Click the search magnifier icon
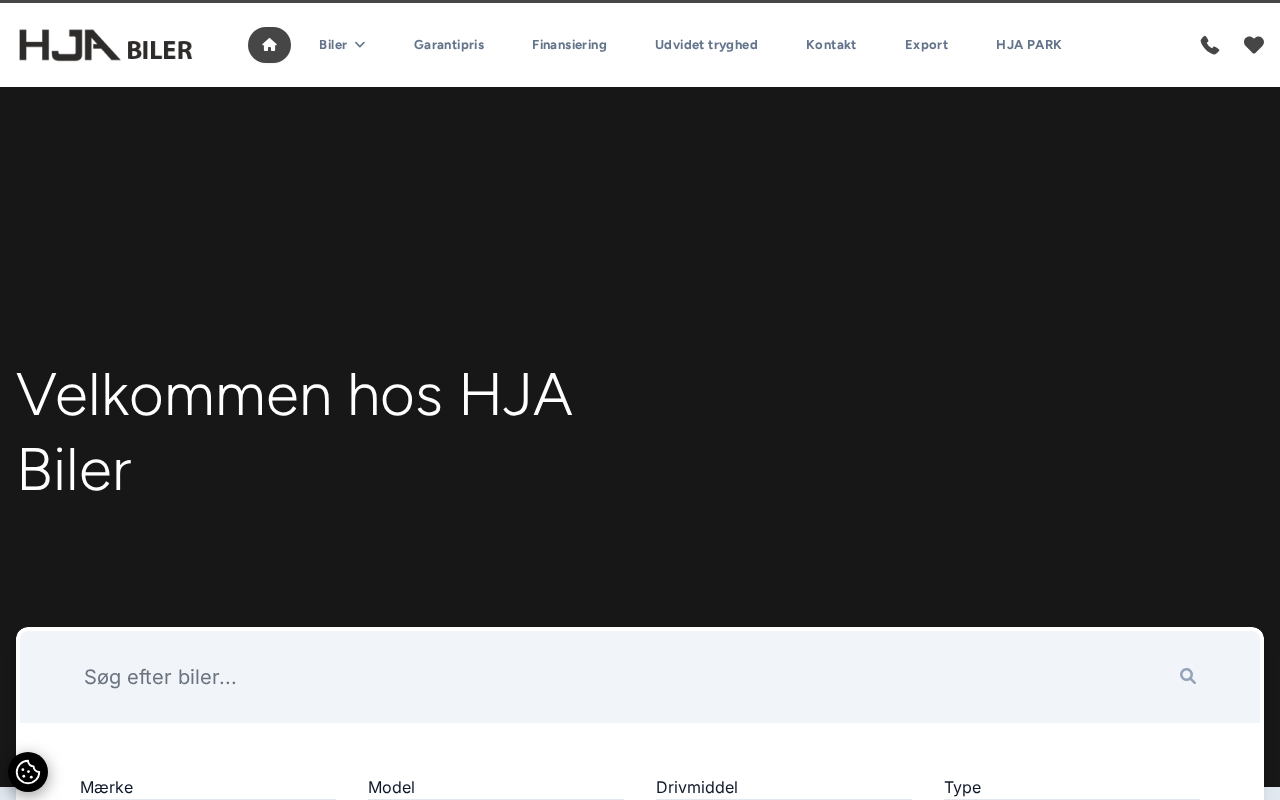This screenshot has height=800, width=1280. click(x=1188, y=676)
